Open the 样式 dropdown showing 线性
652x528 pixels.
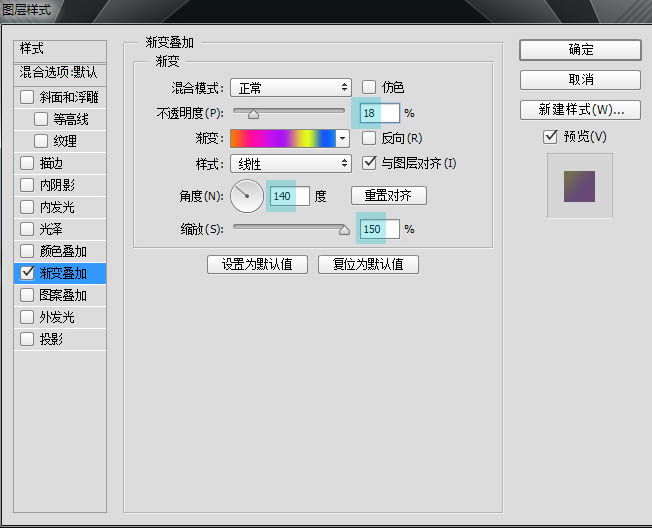291,164
